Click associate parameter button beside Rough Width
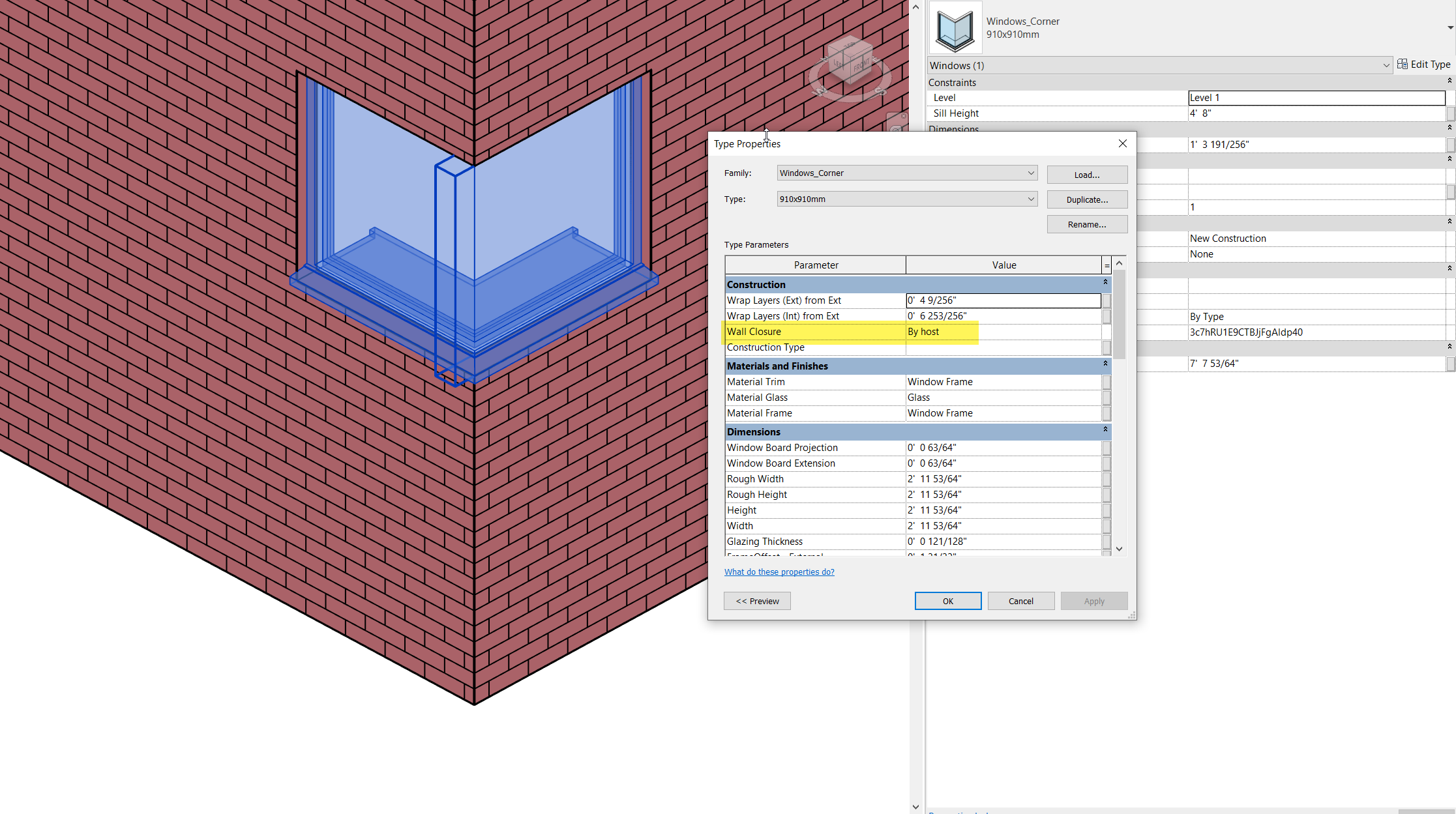Screen dimensions: 1456x814 [x=1106, y=479]
